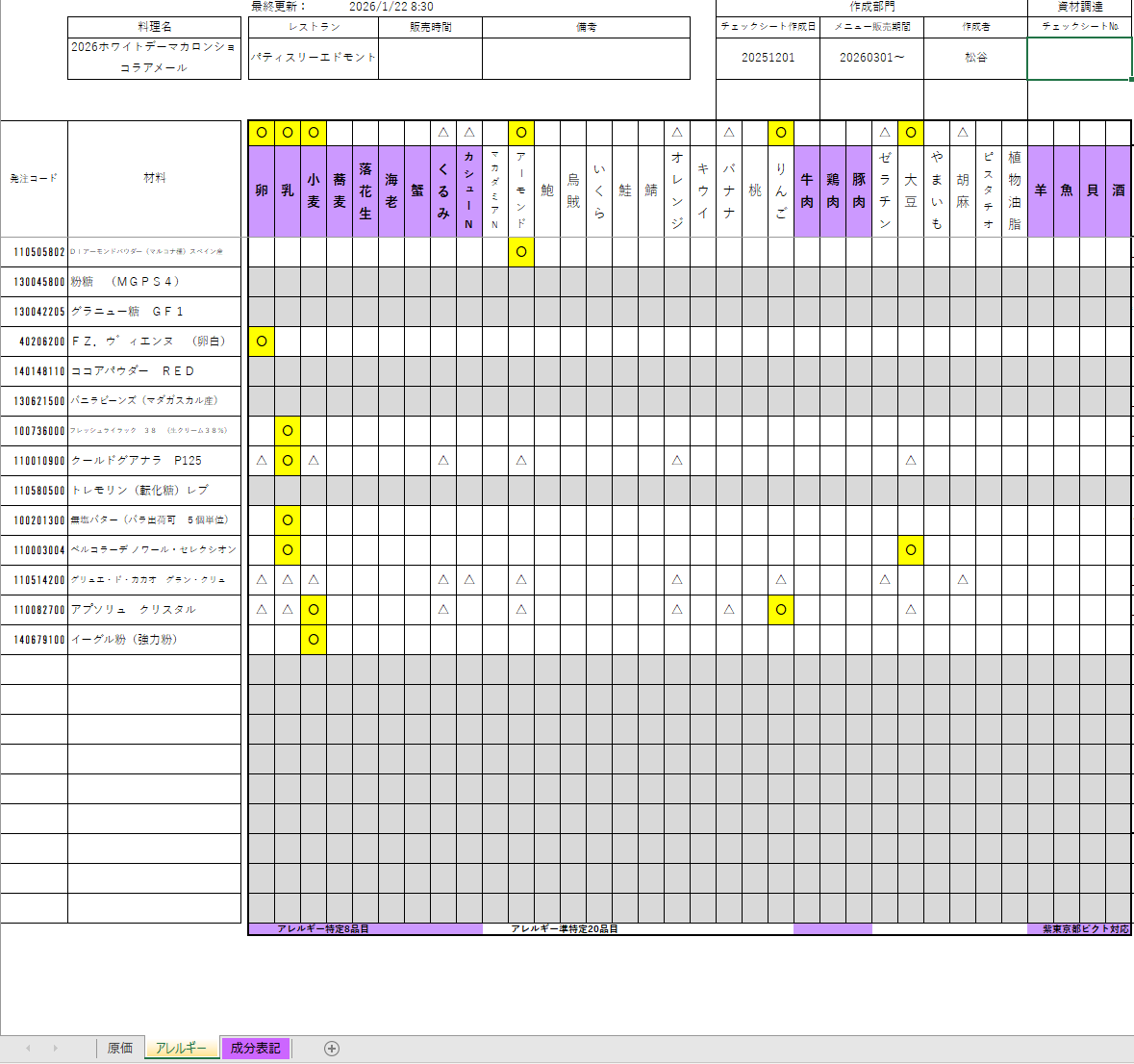
Task: Select the アレルギー sheet tab
Action: tap(181, 1049)
